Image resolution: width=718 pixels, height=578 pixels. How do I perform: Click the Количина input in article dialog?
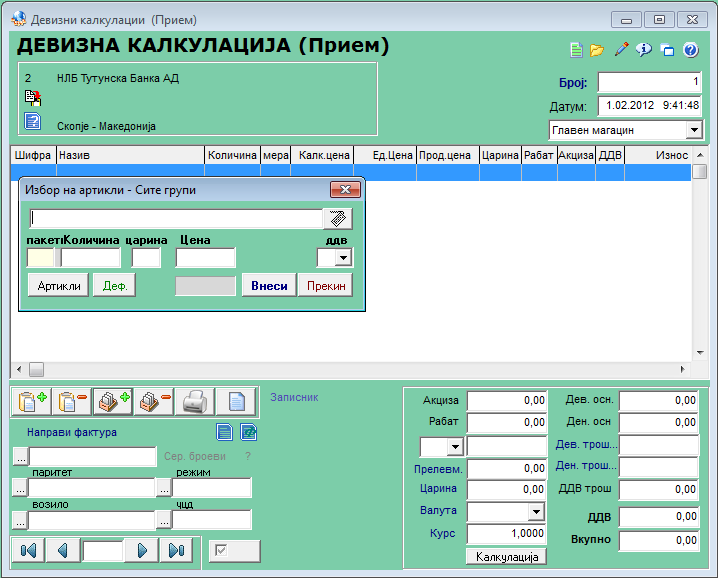tap(91, 257)
